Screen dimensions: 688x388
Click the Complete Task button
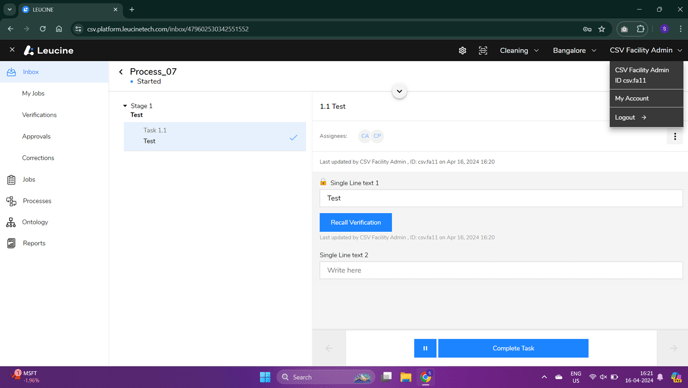click(x=513, y=348)
